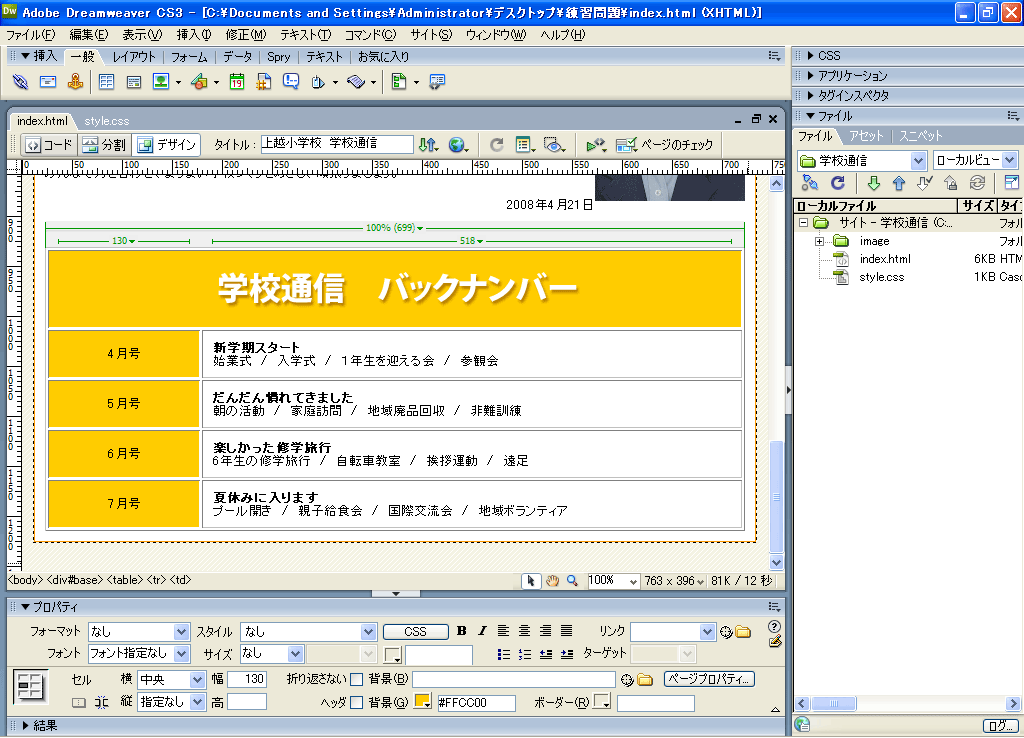Preview the page in browser using the globe icon
Image resolution: width=1024 pixels, height=738 pixels.
(457, 145)
